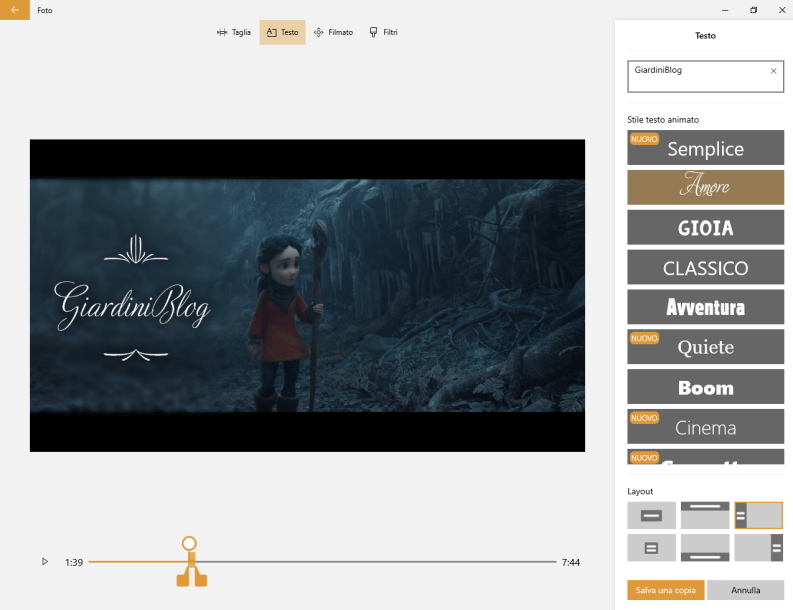
Task: Choose the Amore text style
Action: pos(706,187)
